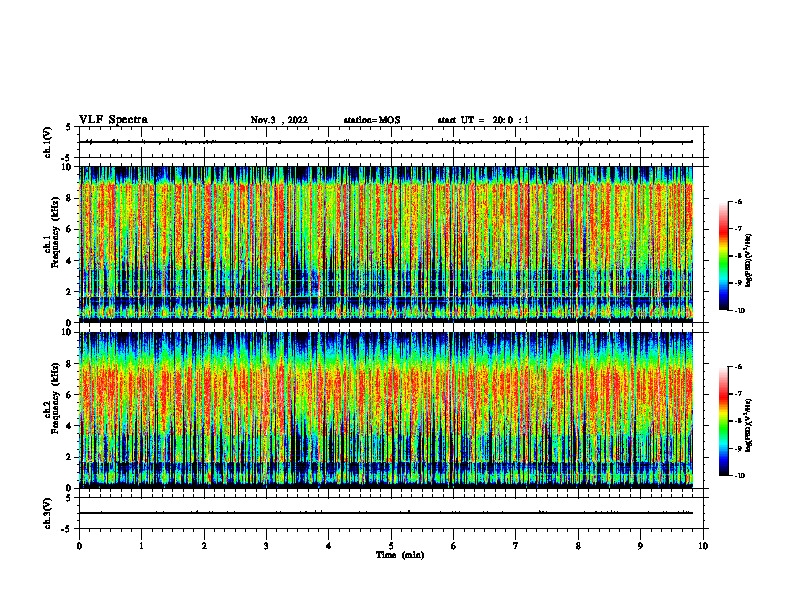
Task: Click time axis tick label "3"
Action: click(266, 546)
